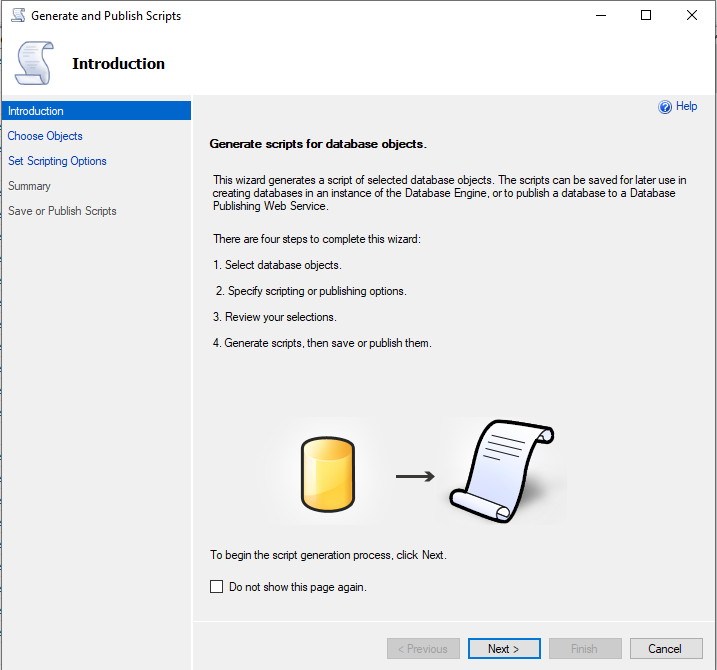Jump to the Save or Publish Scripts step
The image size is (717, 670).
click(62, 211)
